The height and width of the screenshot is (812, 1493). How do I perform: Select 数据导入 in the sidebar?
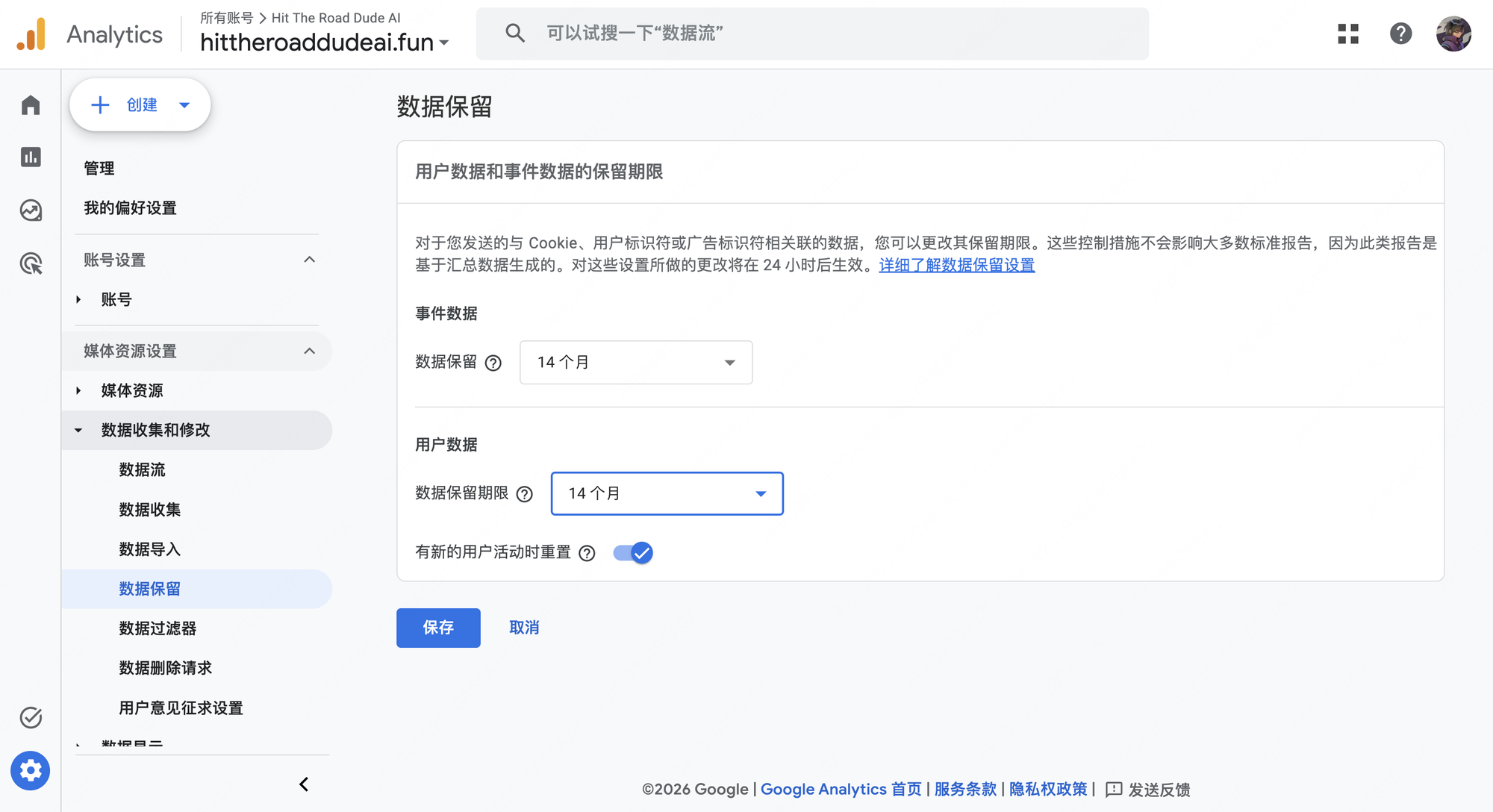pyautogui.click(x=150, y=549)
